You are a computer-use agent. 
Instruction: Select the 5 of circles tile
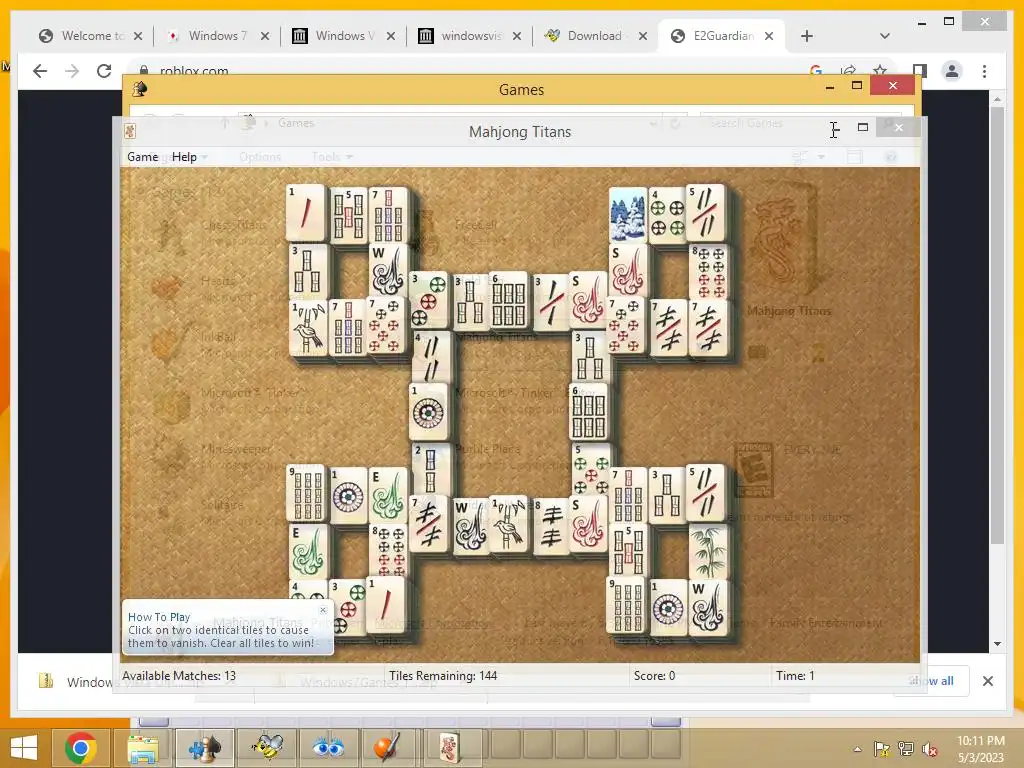tap(590, 469)
